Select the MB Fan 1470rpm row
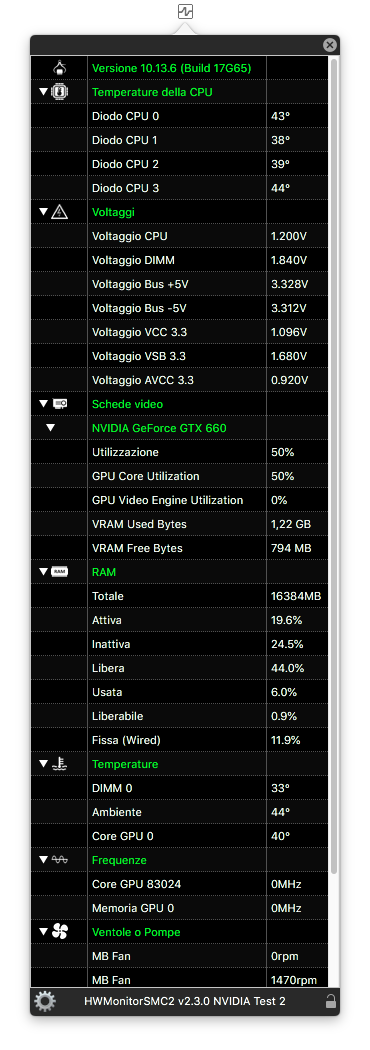The image size is (370, 1050). (180, 979)
